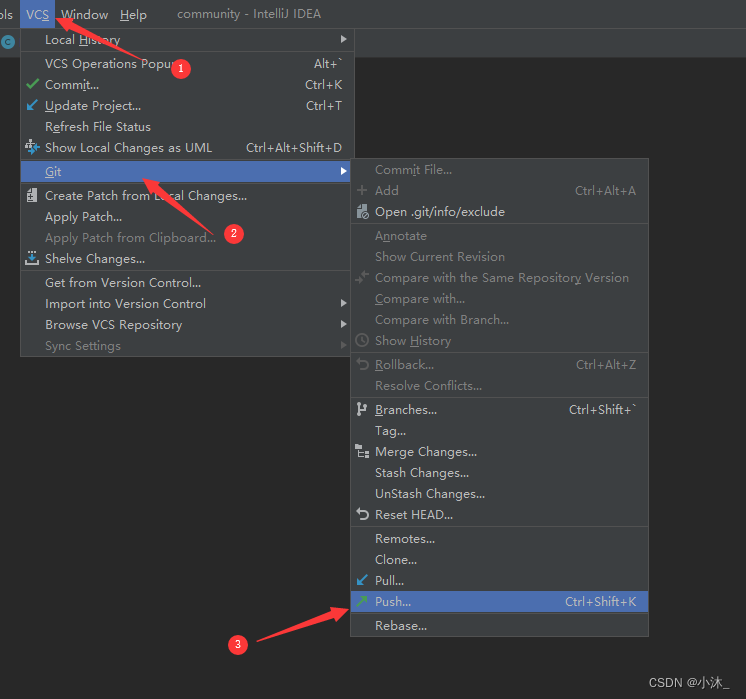Select the Git menu entry
Image resolution: width=746 pixels, height=699 pixels.
click(186, 171)
